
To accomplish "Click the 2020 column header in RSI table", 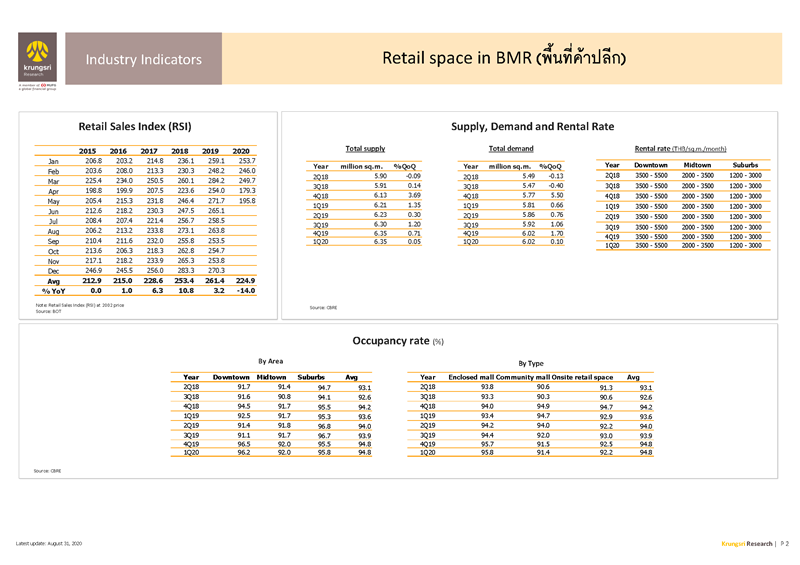I will pos(241,150).
